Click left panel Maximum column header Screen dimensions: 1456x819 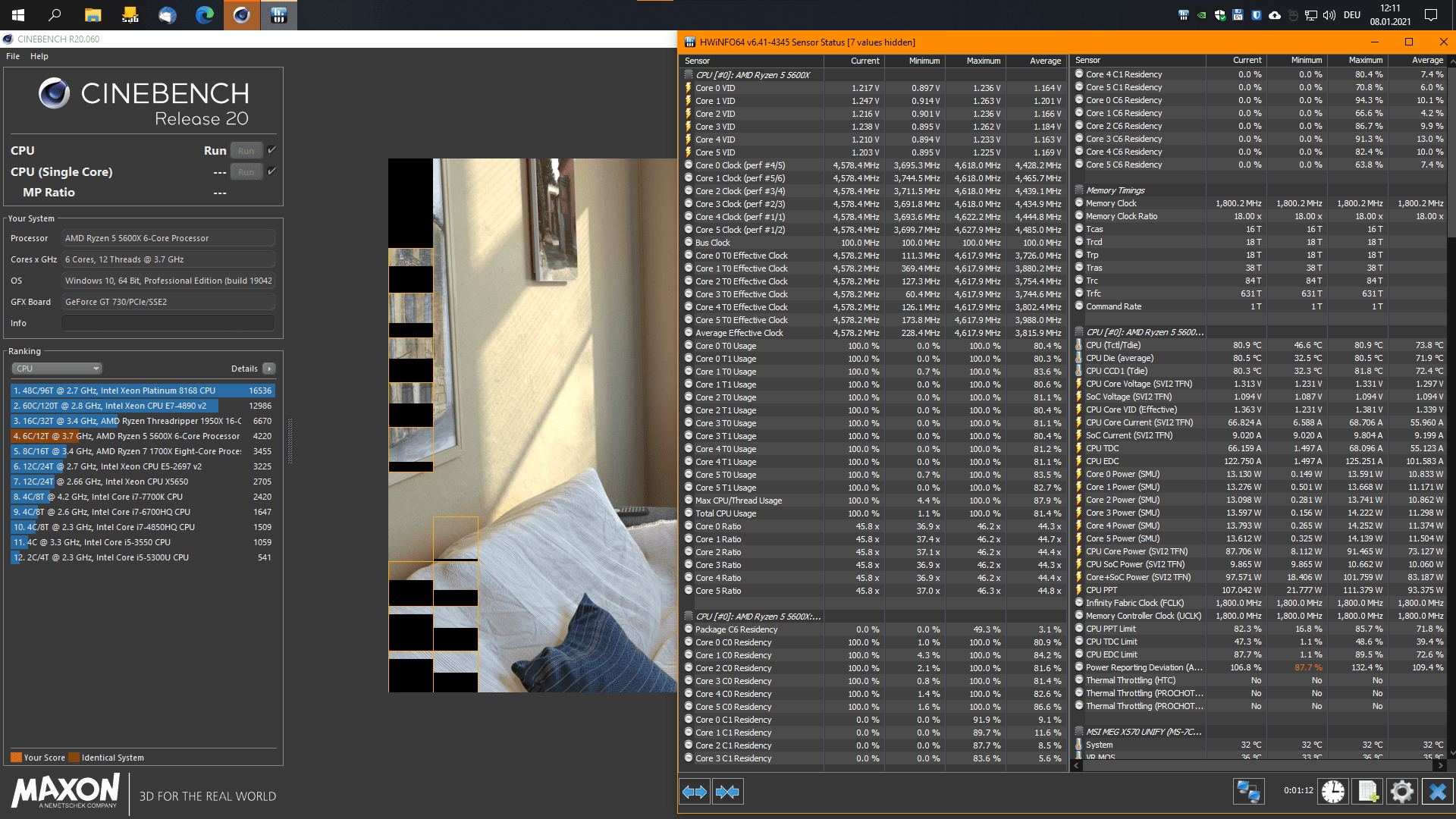pos(974,61)
